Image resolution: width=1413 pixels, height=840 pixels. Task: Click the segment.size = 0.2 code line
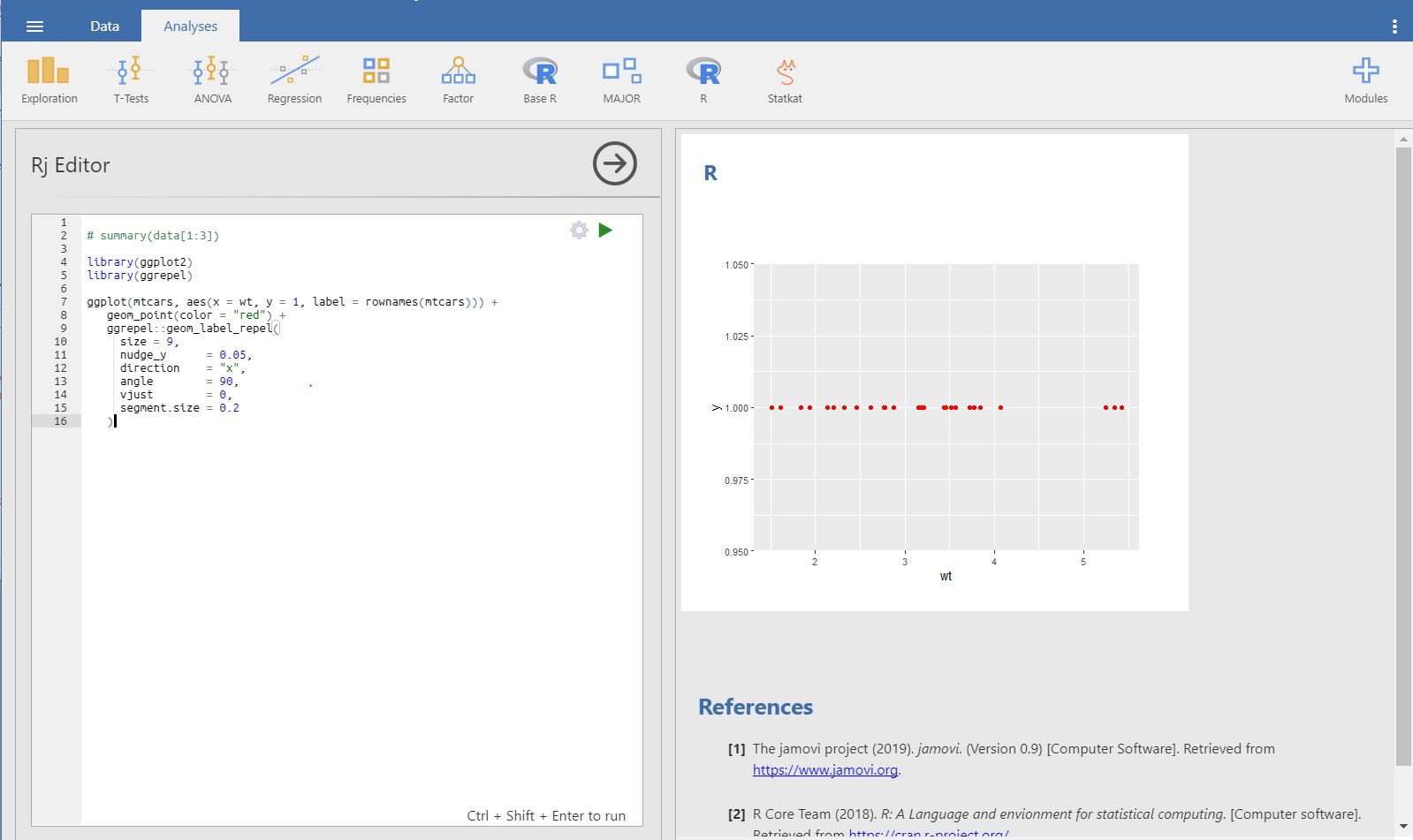point(179,408)
